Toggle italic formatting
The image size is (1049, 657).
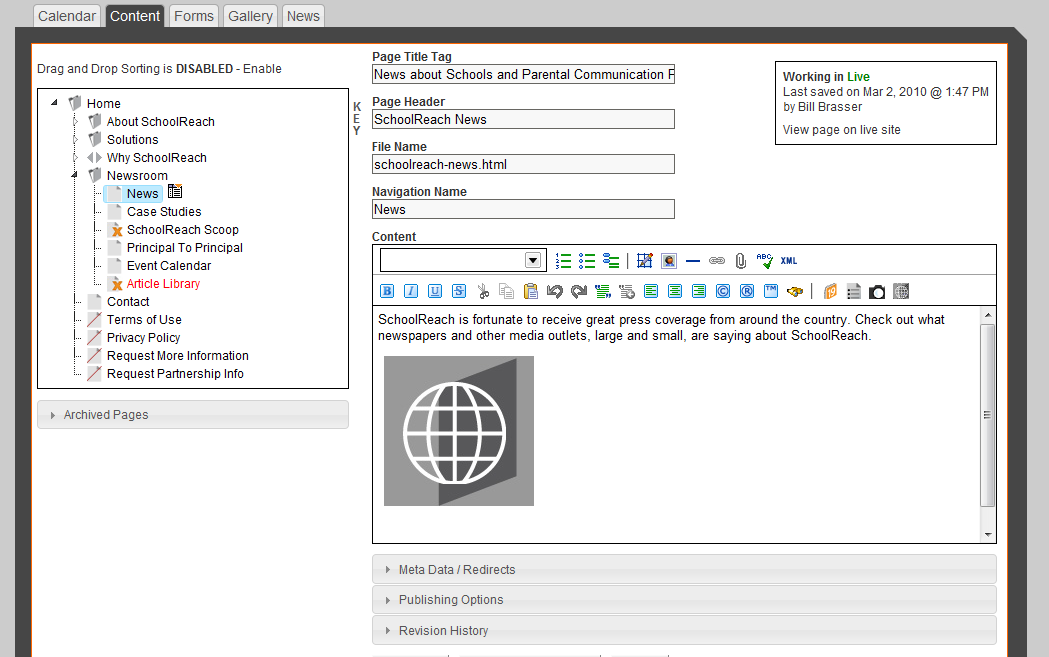click(411, 291)
